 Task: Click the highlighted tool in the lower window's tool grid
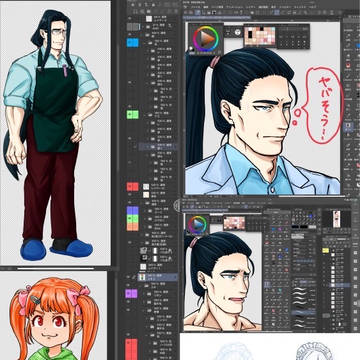tap(267, 284)
